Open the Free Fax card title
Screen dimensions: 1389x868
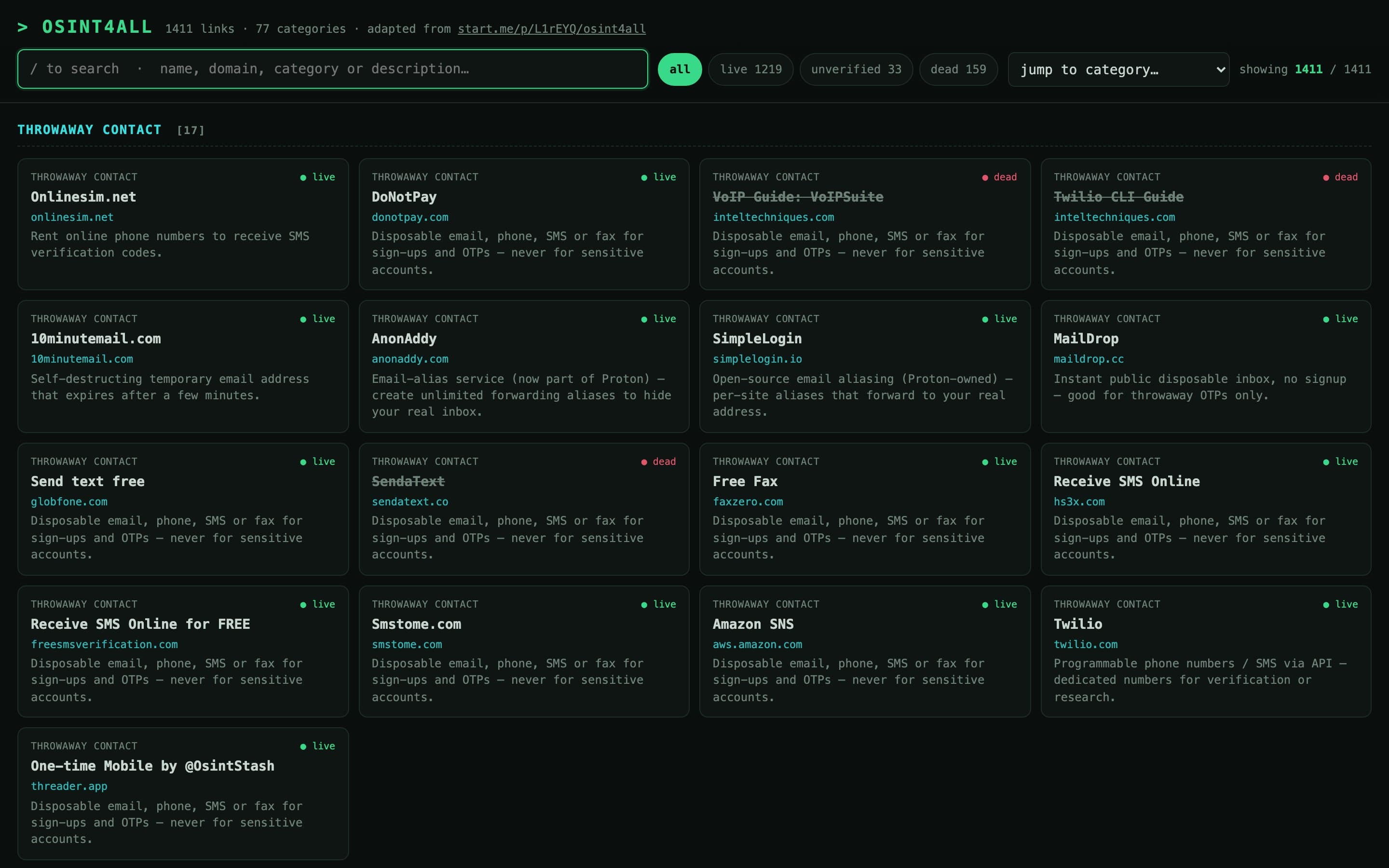pyautogui.click(x=745, y=481)
